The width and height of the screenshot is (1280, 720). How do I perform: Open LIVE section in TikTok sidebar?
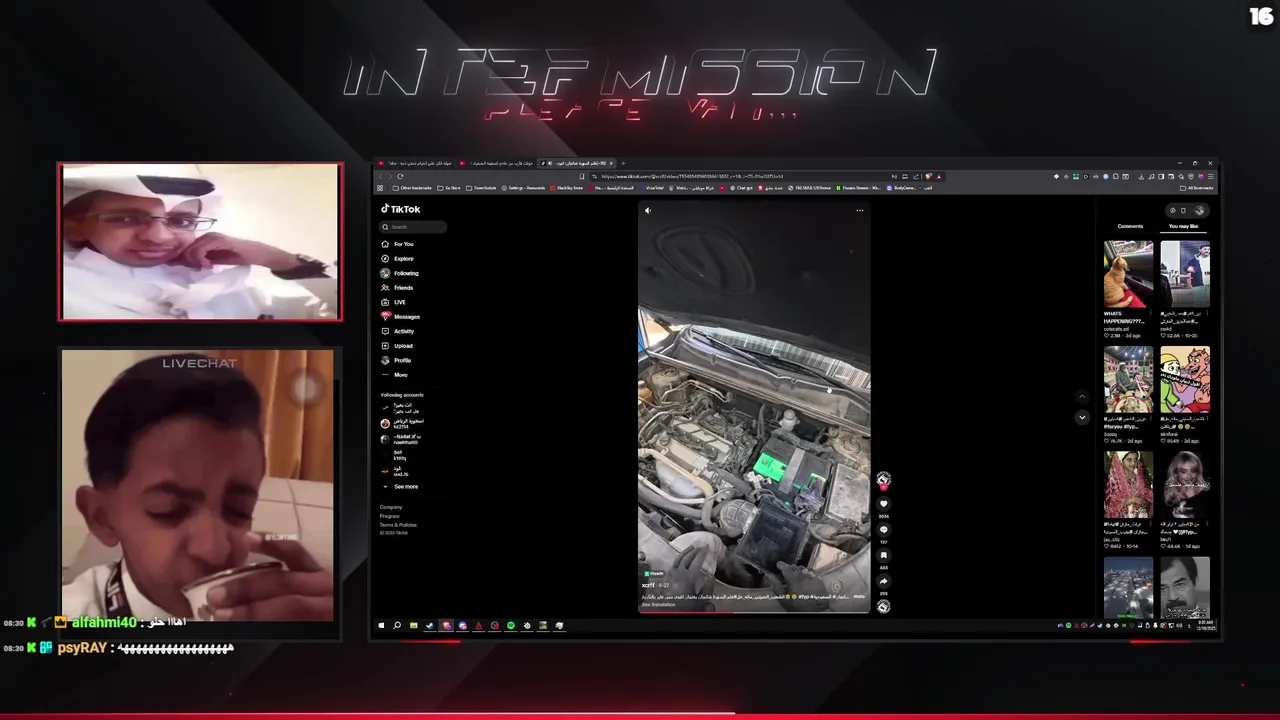click(393, 302)
